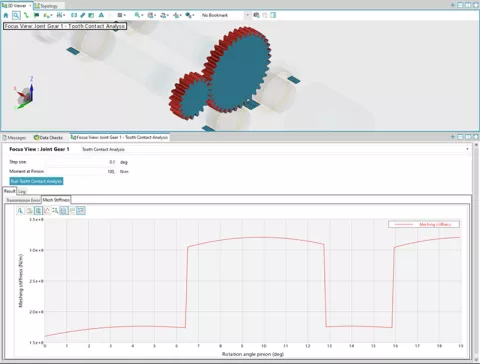This screenshot has height=364, width=480.
Task: Click the plus icon at top-right of 3D panel
Action: (452, 5)
